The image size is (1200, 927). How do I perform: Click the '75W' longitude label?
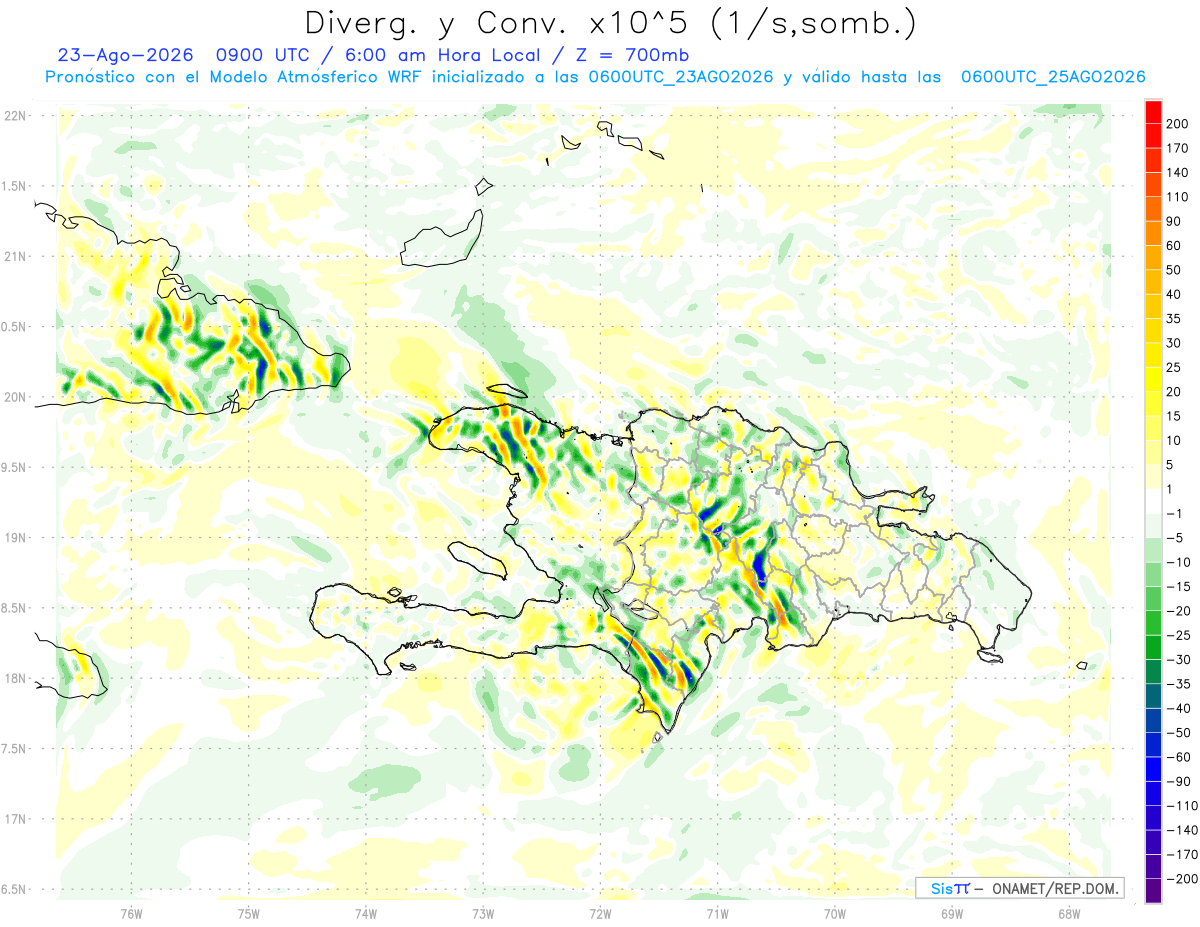pos(249,913)
